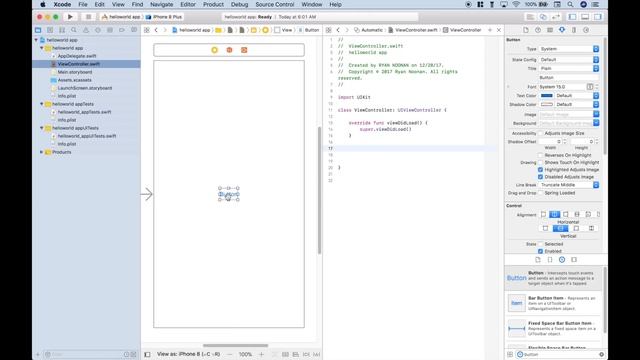Collapse the helloworld appTests group
The width and height of the screenshot is (640, 360).
coord(42,104)
